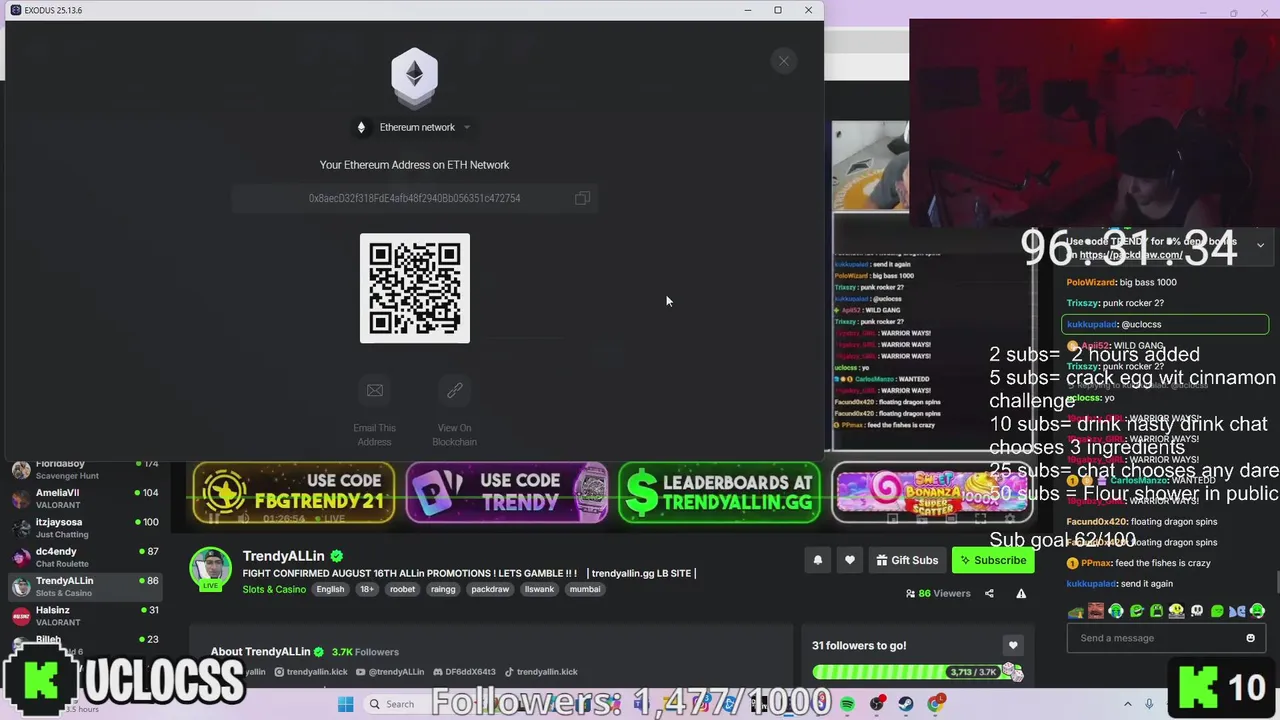1280x720 pixels.
Task: Click kukkupalad's highlighted @uclocss message
Action: pos(1165,324)
